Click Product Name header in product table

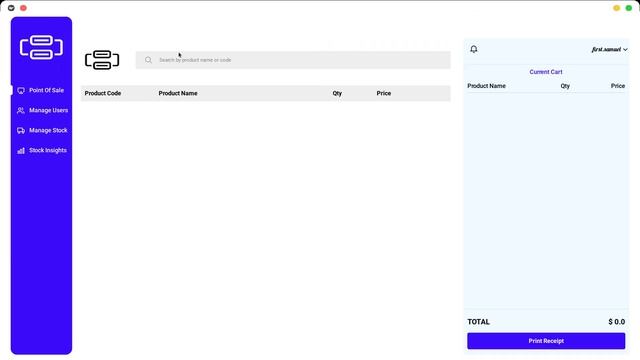coord(178,93)
